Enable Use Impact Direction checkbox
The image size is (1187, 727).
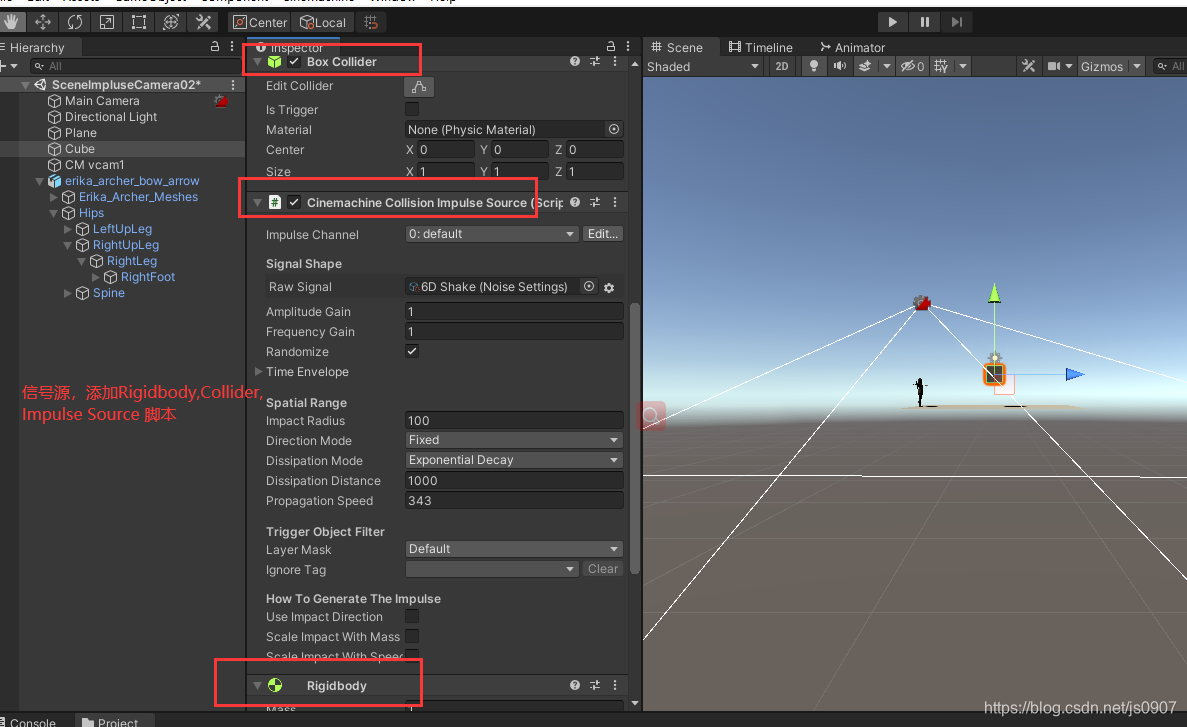coord(412,616)
